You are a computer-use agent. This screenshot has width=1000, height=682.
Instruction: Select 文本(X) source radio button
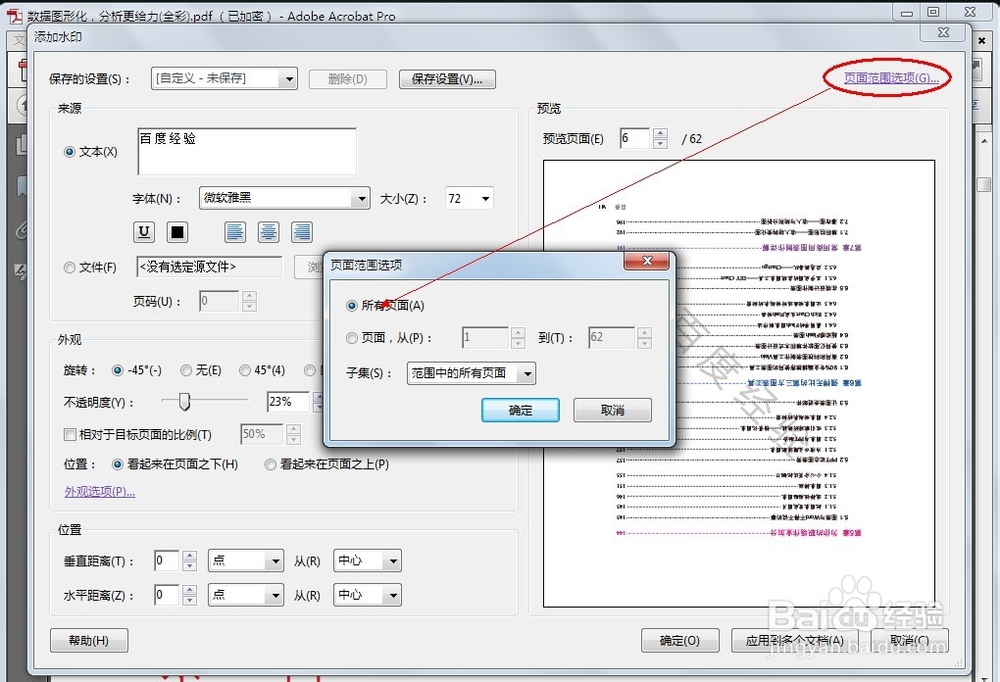[x=70, y=152]
